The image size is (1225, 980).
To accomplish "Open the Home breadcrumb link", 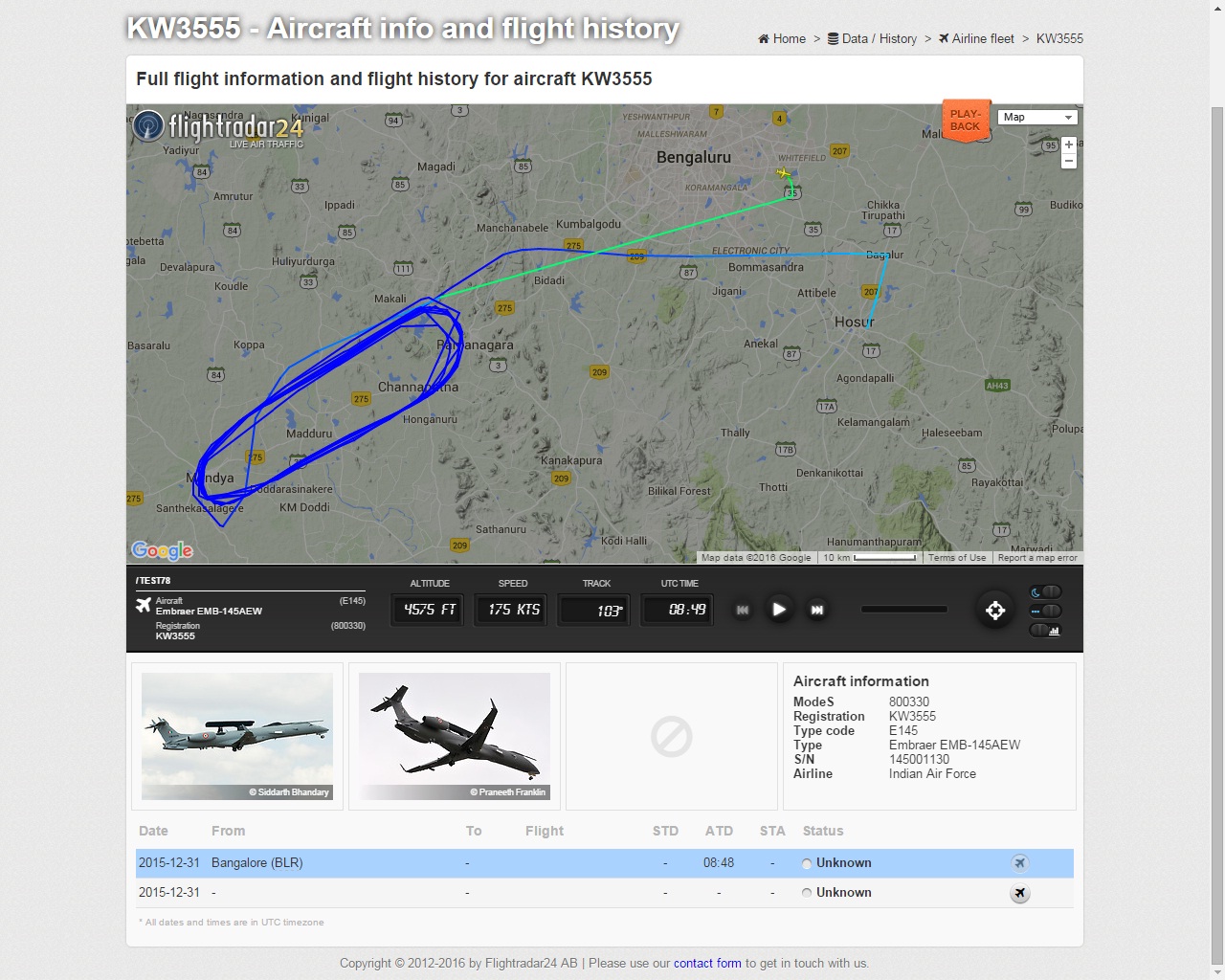I will (x=782, y=38).
